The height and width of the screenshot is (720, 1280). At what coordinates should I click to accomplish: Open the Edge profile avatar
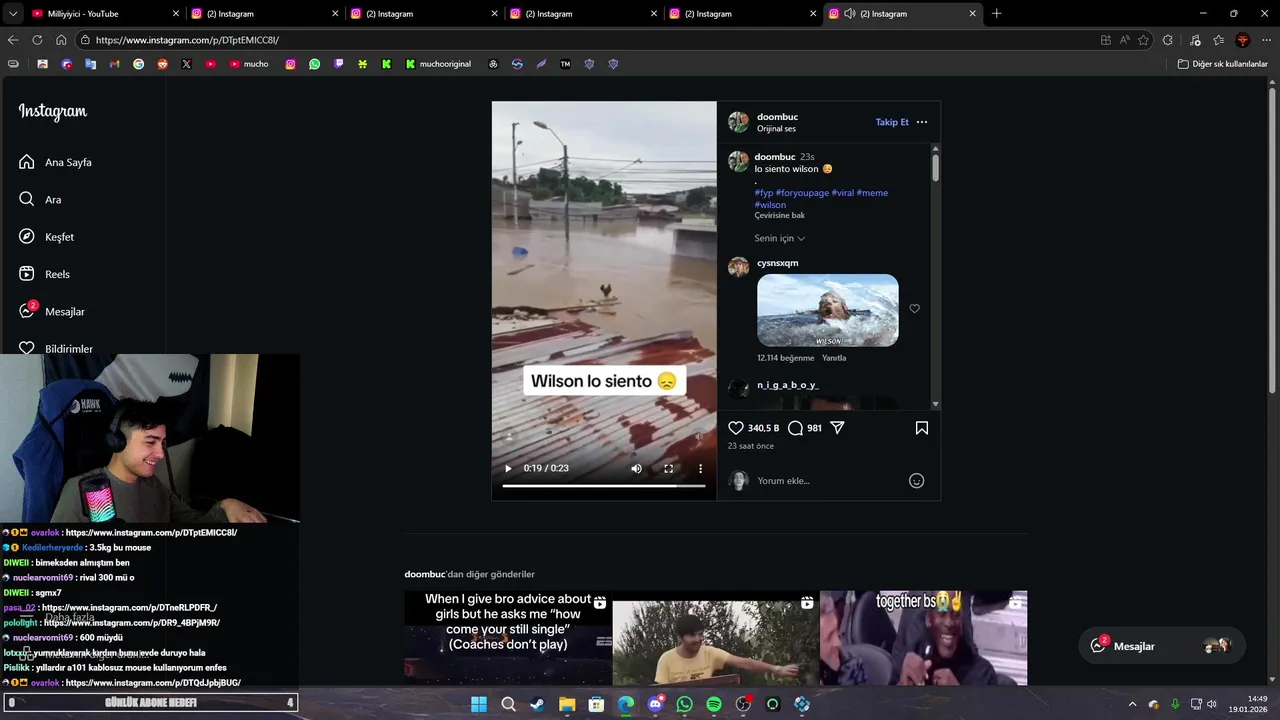[x=1243, y=40]
